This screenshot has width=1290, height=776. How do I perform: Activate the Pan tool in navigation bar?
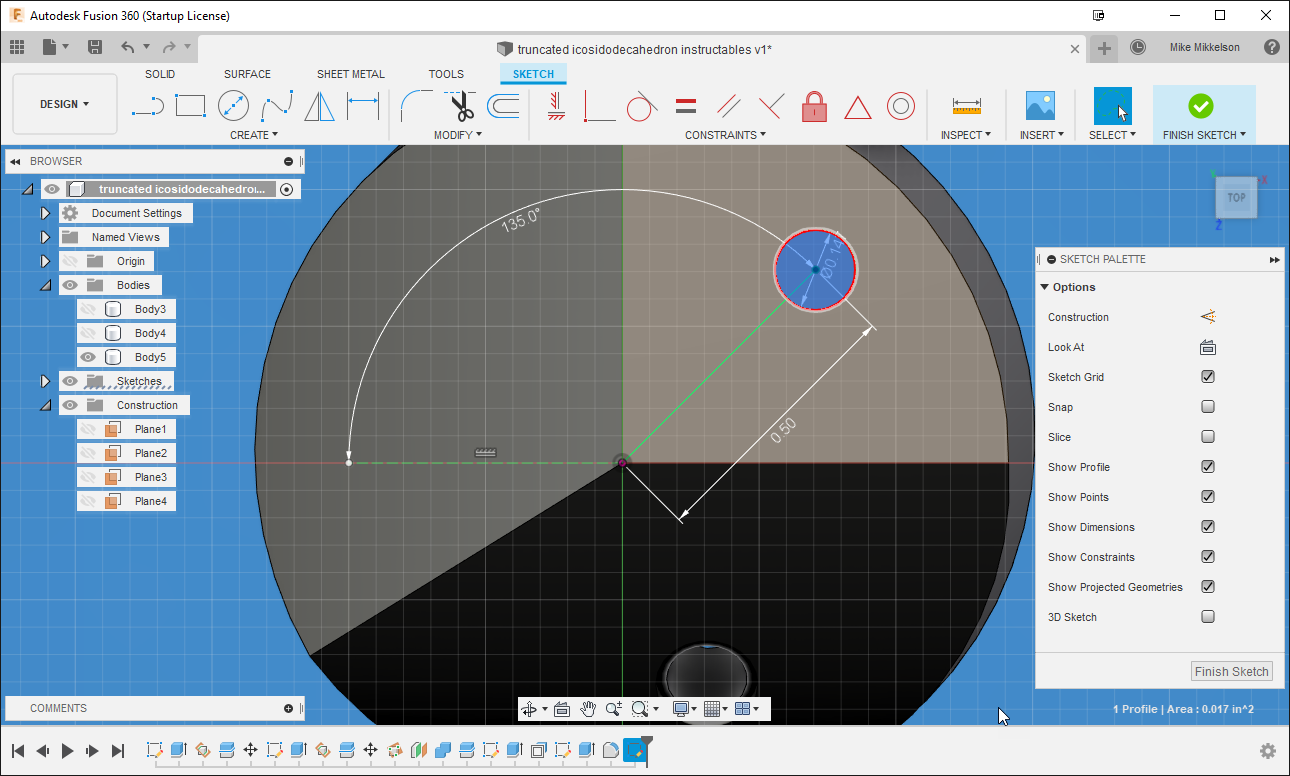pyautogui.click(x=588, y=708)
